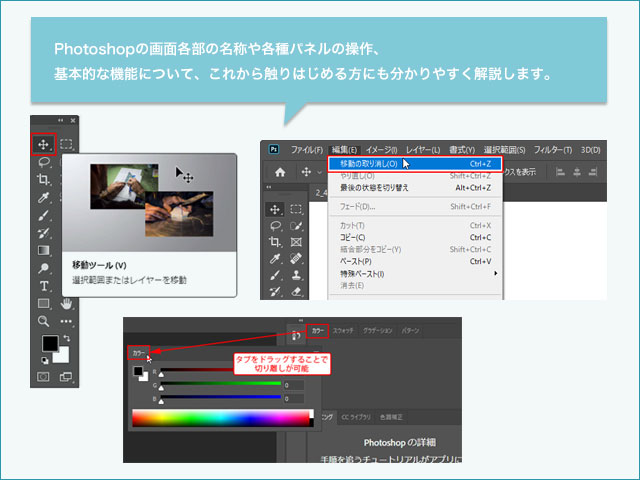The image size is (640, 480).
Task: Collapse the standalone toolbar with the double arrows
Action: click(x=60, y=120)
